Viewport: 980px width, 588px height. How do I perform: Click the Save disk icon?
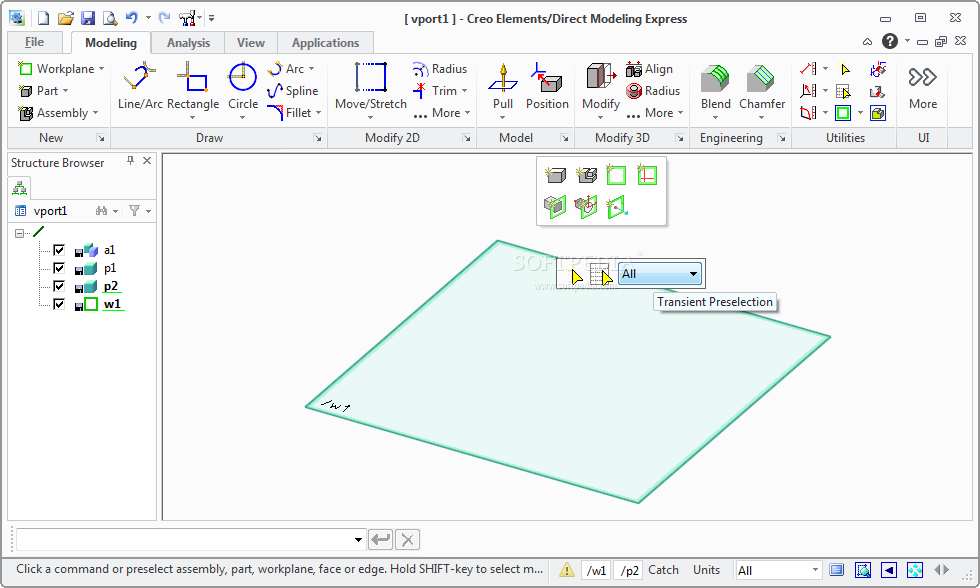pos(88,18)
